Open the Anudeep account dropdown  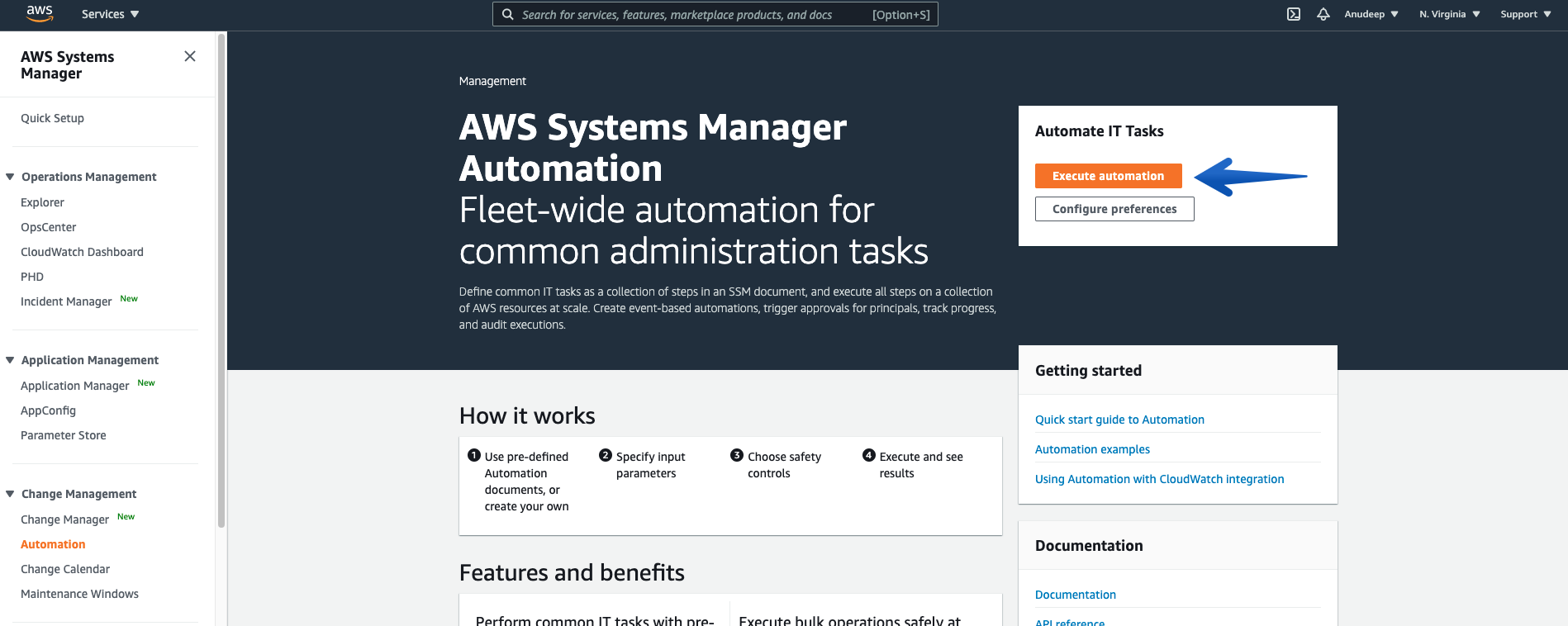point(1371,14)
